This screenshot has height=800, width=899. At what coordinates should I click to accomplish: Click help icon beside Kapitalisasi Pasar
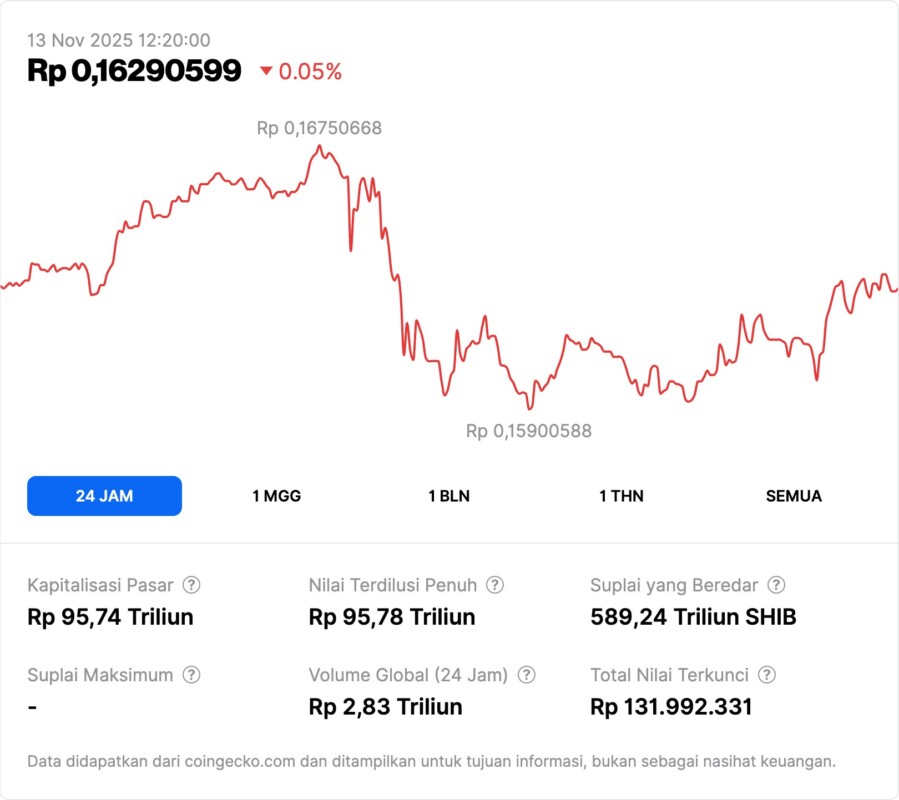191,585
